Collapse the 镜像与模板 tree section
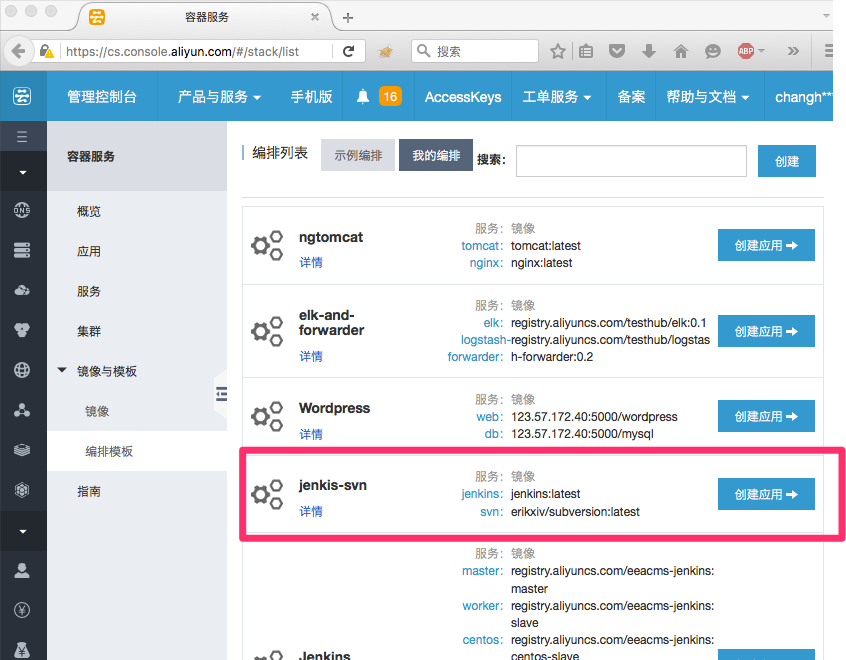The width and height of the screenshot is (846, 660). [x=62, y=370]
